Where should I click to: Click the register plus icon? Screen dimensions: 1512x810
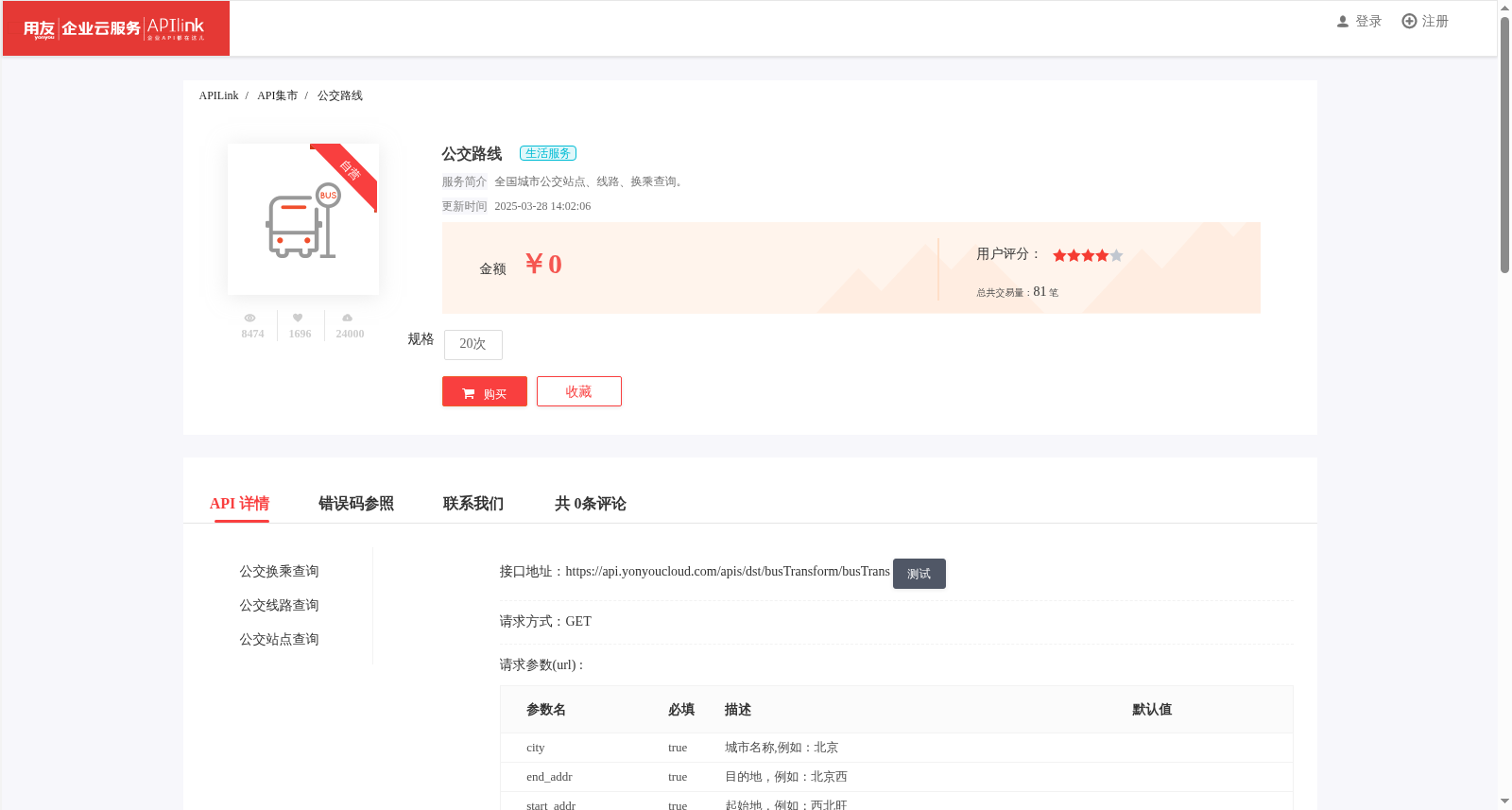click(1409, 21)
